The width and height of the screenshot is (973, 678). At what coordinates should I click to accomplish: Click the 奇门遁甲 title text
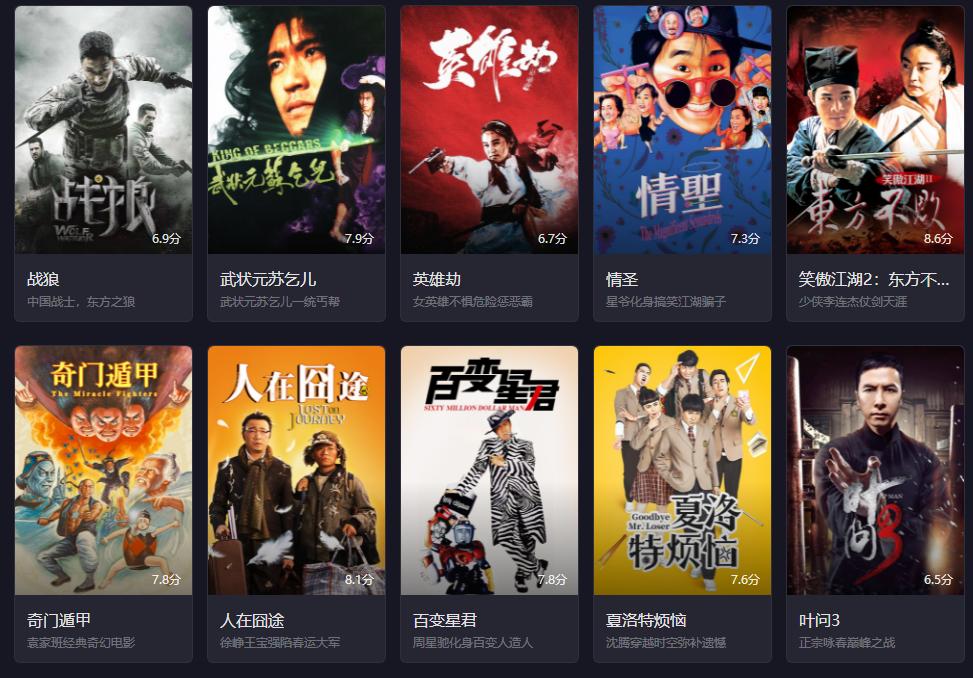click(59, 620)
